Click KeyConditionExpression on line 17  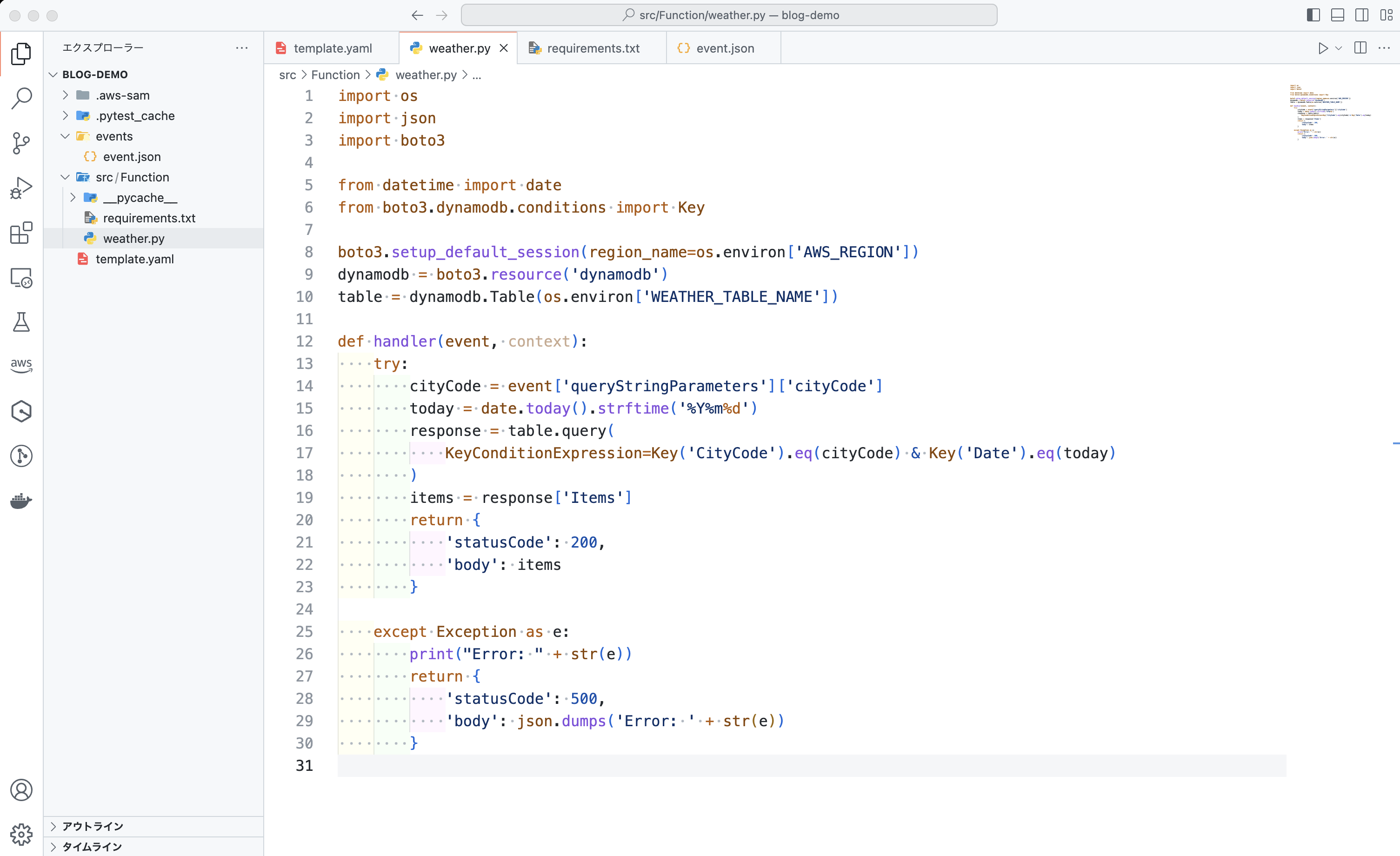(x=543, y=453)
